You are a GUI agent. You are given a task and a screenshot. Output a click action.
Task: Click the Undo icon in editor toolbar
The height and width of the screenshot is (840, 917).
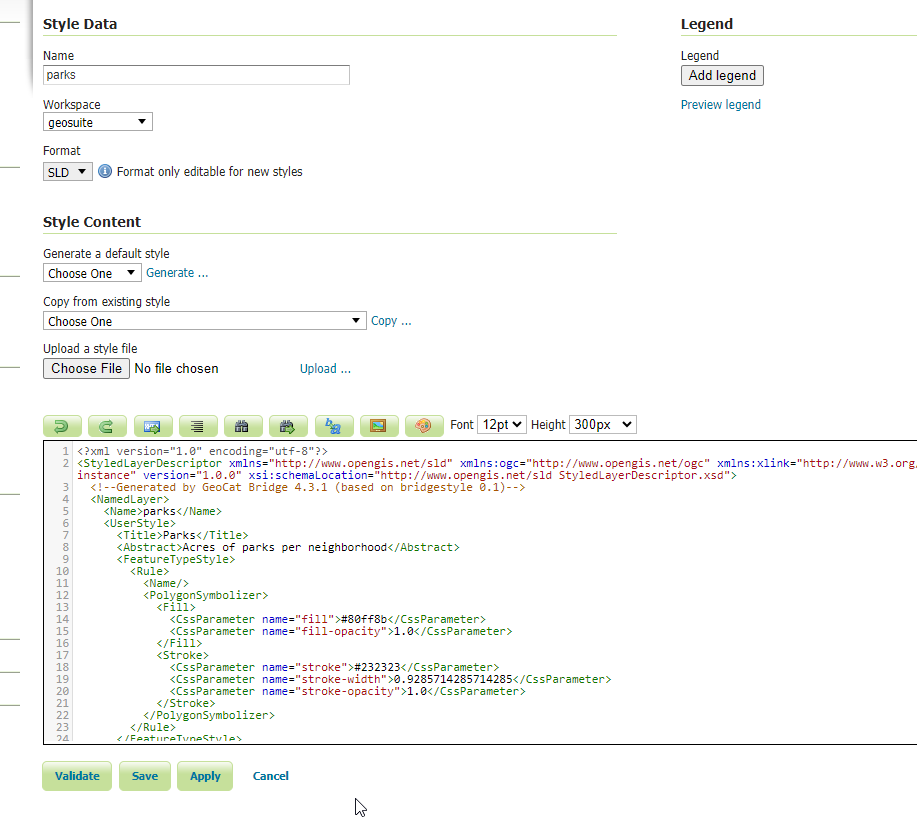[62, 426]
